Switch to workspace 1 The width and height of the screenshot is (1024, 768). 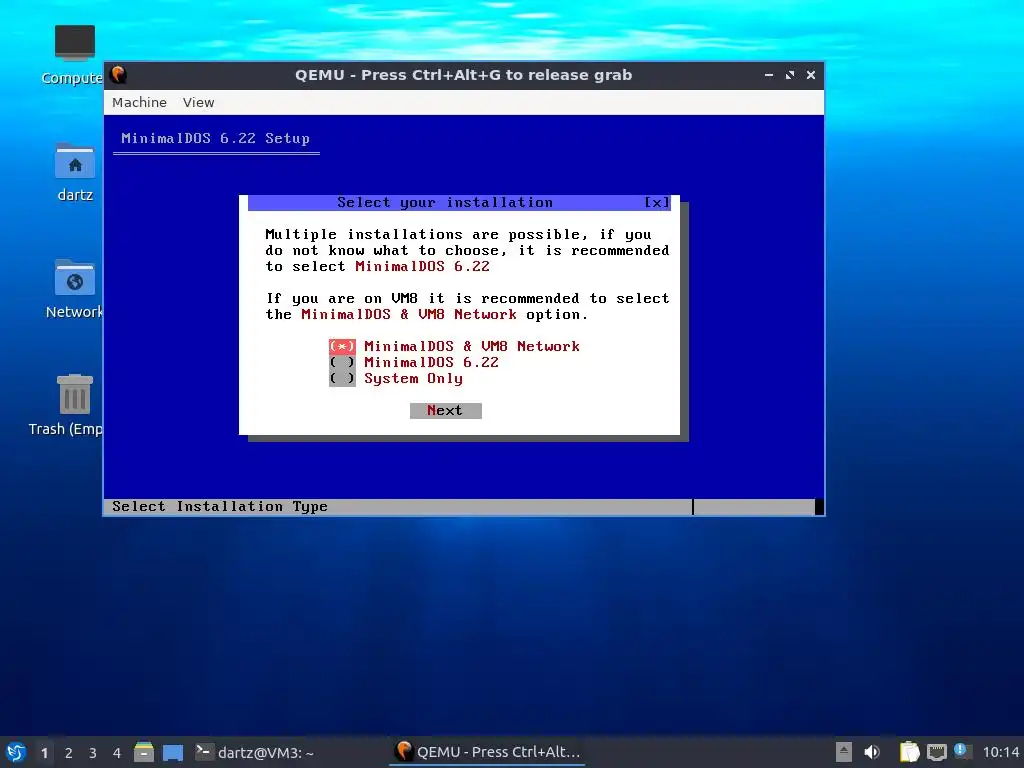click(x=44, y=753)
